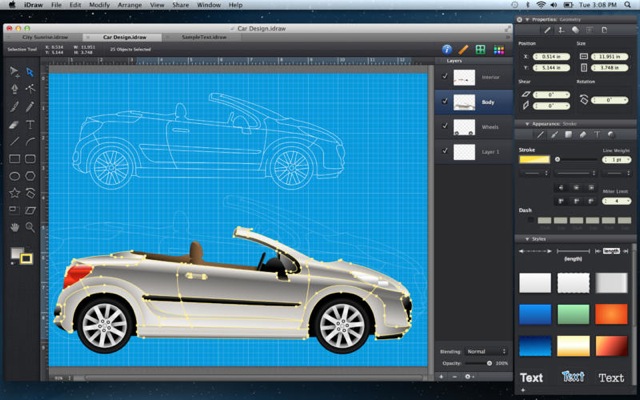Open the Line Weight 1 pt dropdown
The width and height of the screenshot is (640, 400).
tap(616, 160)
